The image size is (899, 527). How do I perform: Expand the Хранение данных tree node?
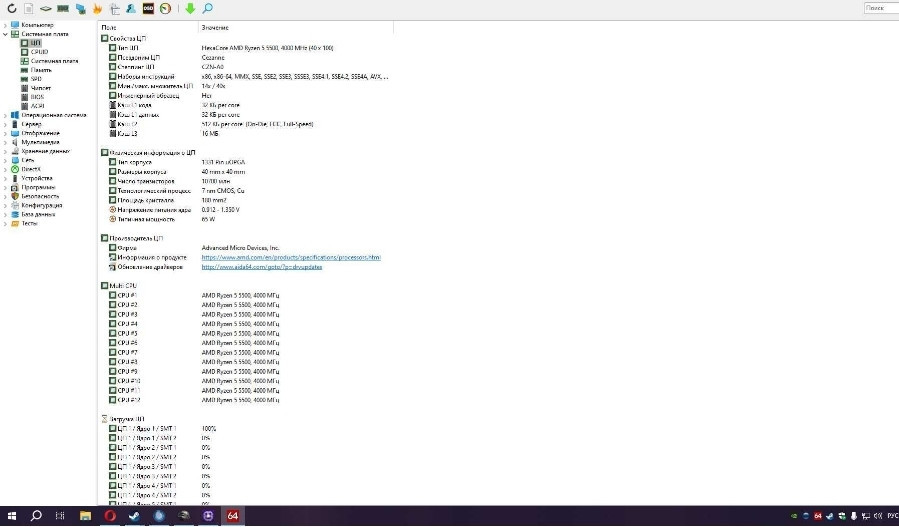(5, 151)
